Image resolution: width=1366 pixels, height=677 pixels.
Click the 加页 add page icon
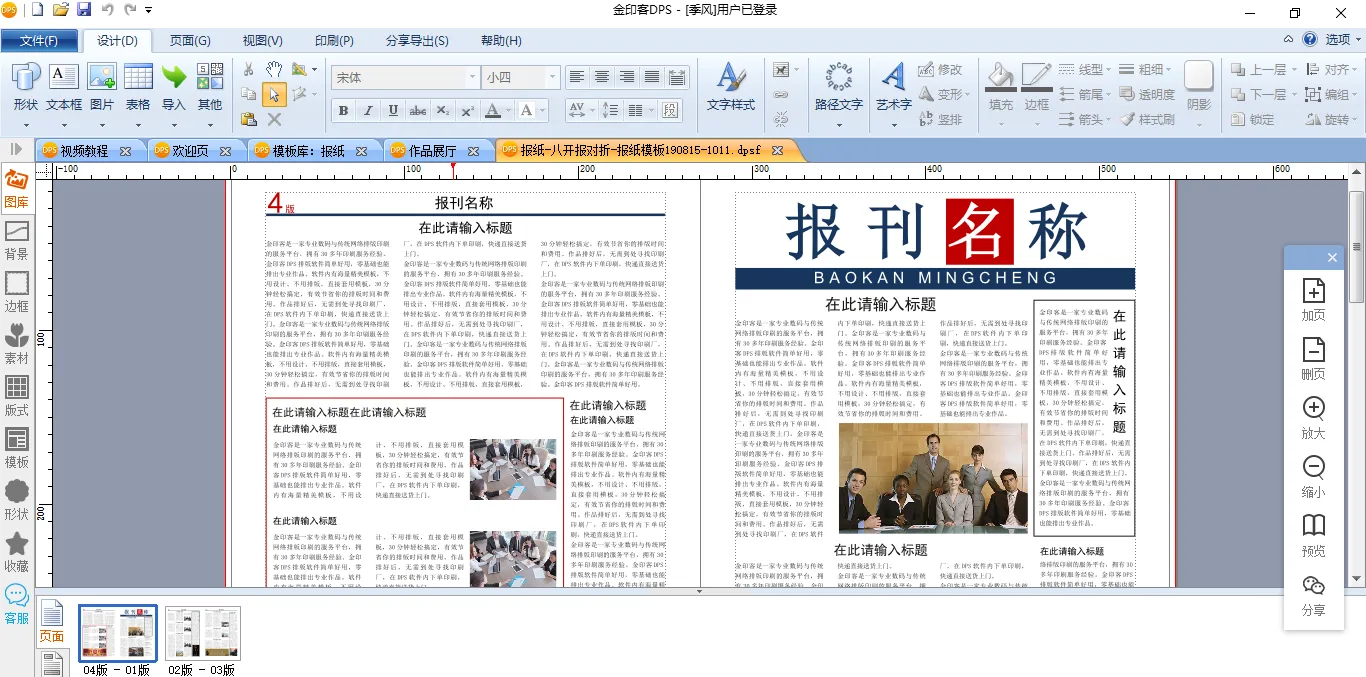pyautogui.click(x=1313, y=299)
